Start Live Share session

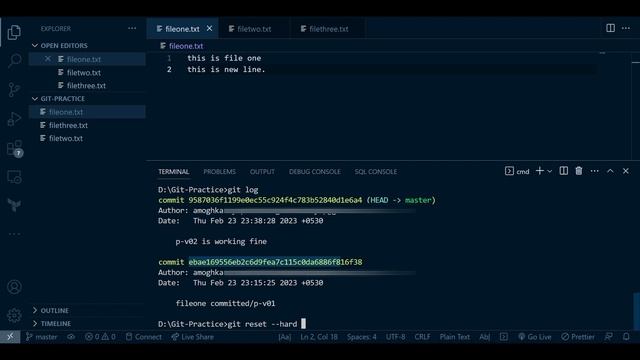193,337
